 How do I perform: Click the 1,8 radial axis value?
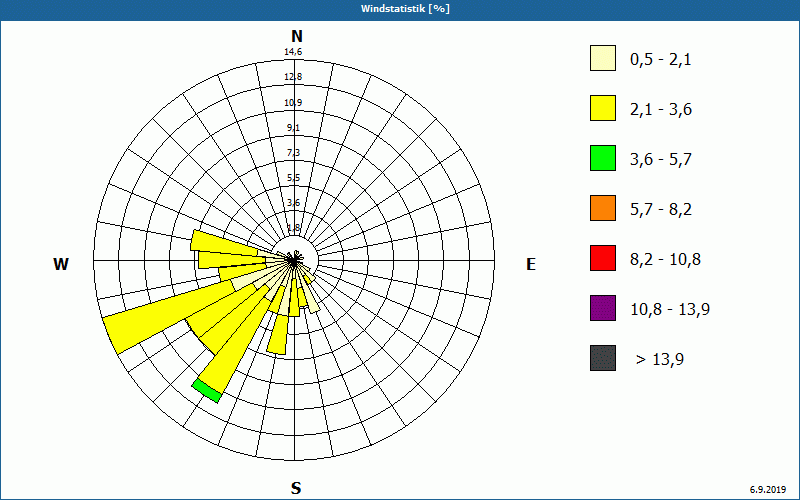(293, 228)
